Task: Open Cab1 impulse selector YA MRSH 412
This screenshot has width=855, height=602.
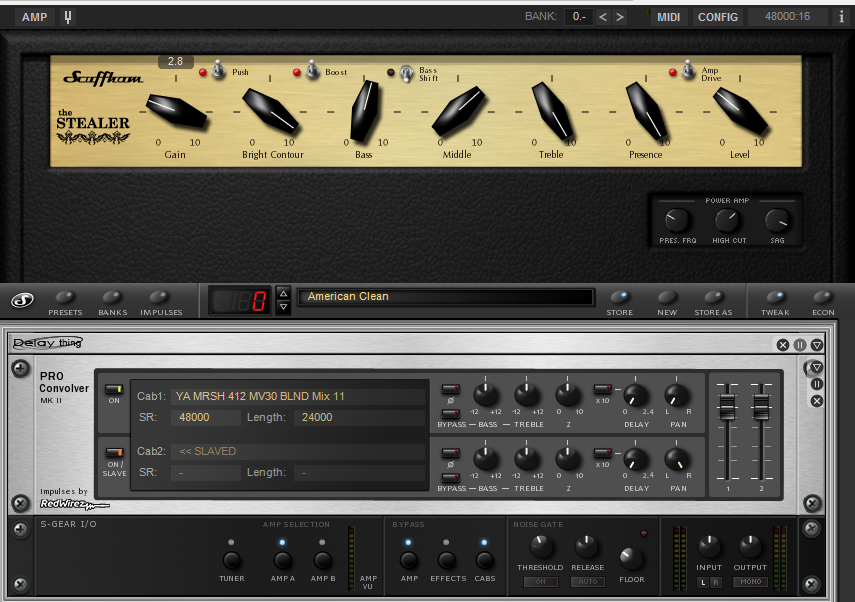Action: point(298,396)
